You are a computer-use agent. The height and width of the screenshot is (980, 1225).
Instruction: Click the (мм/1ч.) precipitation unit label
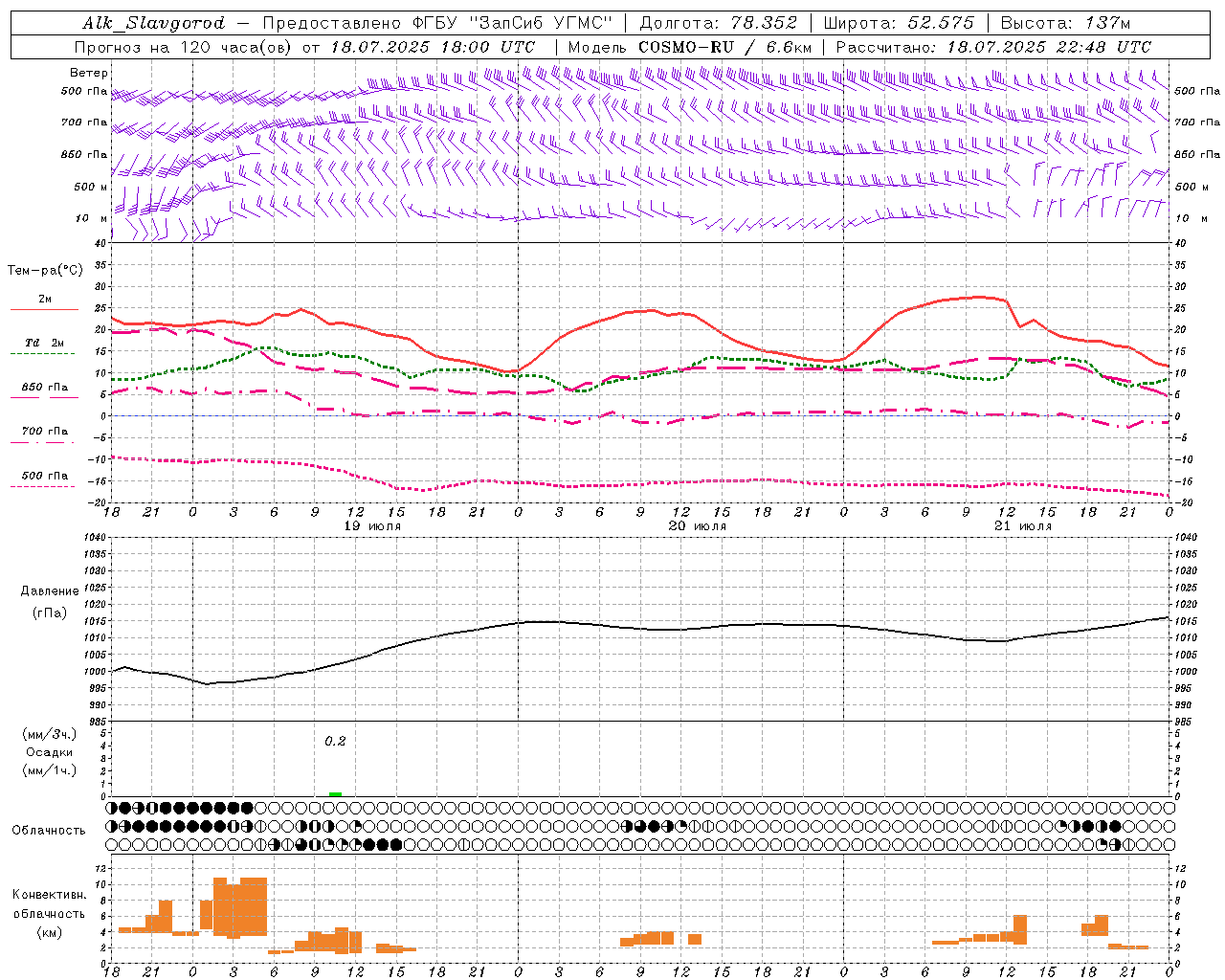pyautogui.click(x=50, y=770)
